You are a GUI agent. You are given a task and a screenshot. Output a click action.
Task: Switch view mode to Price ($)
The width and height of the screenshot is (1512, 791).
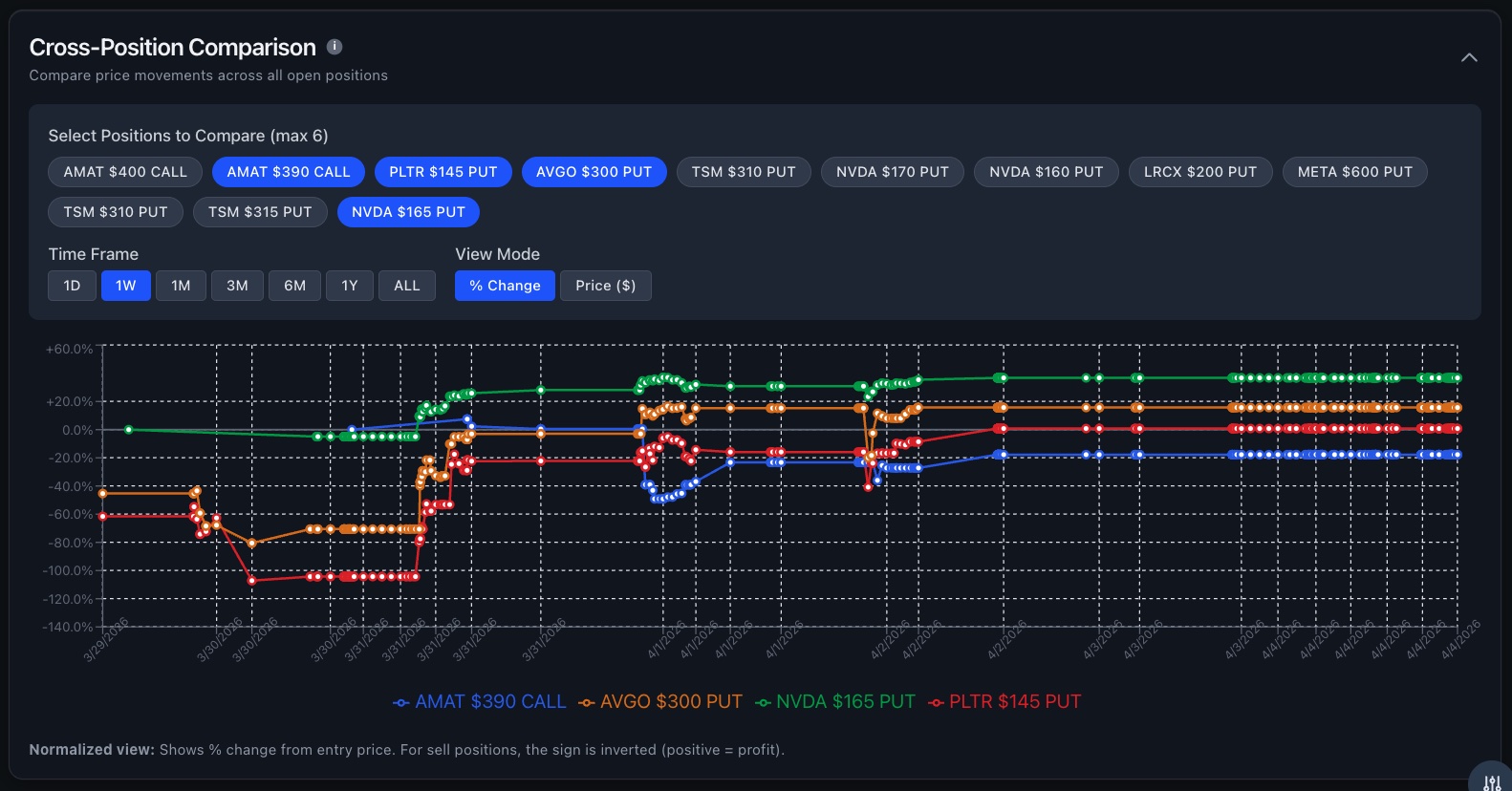pos(606,286)
